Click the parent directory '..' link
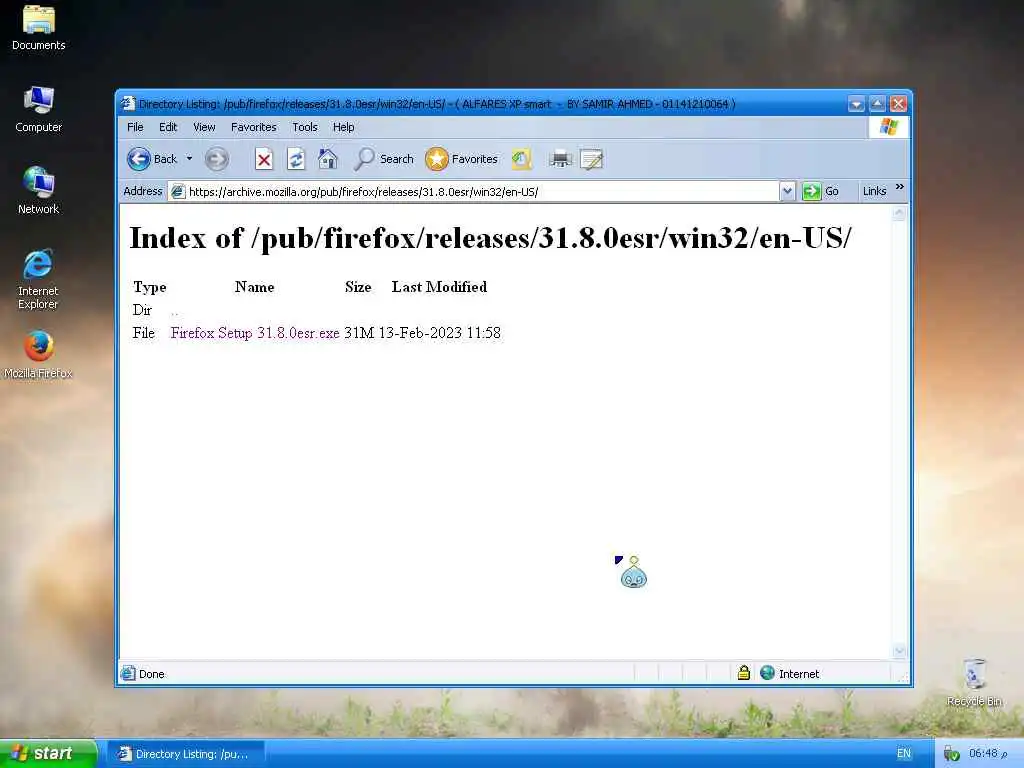The width and height of the screenshot is (1024, 768). click(174, 312)
